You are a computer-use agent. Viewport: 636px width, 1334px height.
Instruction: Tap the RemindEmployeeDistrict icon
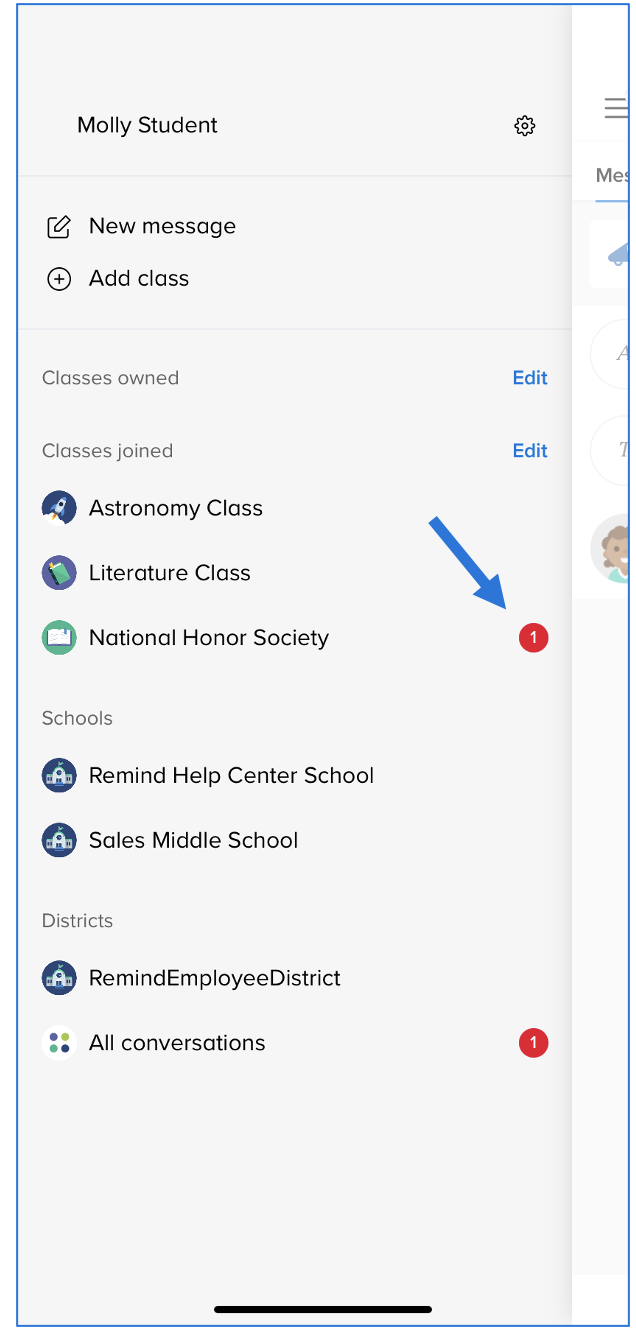[x=59, y=978]
